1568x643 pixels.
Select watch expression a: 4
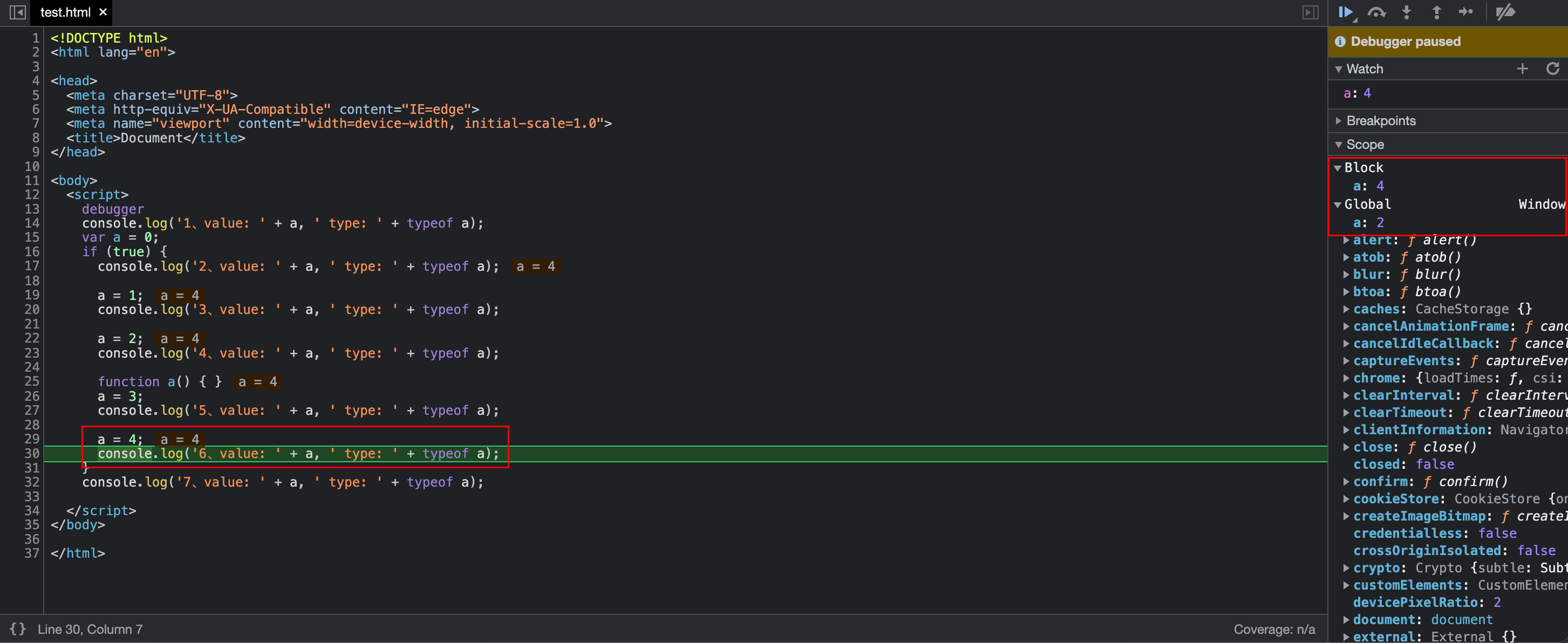[1357, 93]
